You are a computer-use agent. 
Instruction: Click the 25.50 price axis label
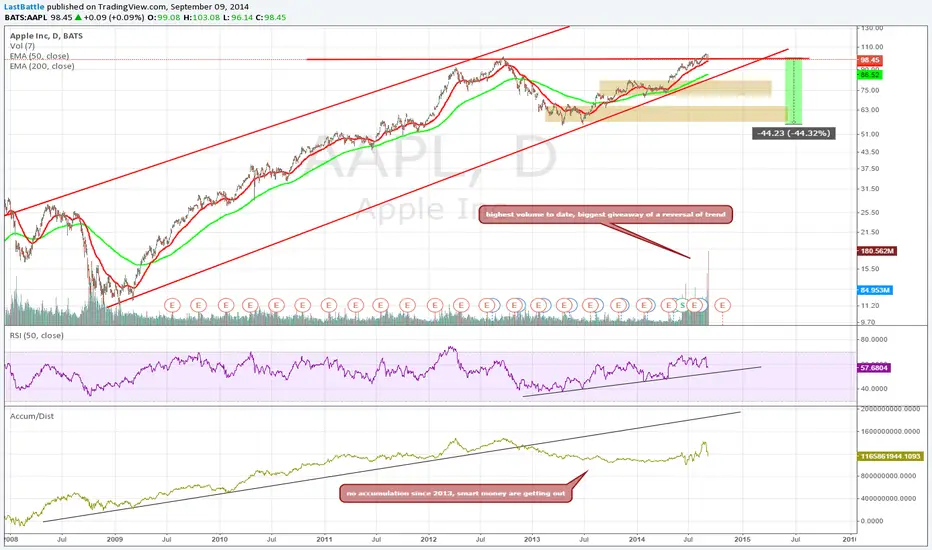click(x=871, y=212)
